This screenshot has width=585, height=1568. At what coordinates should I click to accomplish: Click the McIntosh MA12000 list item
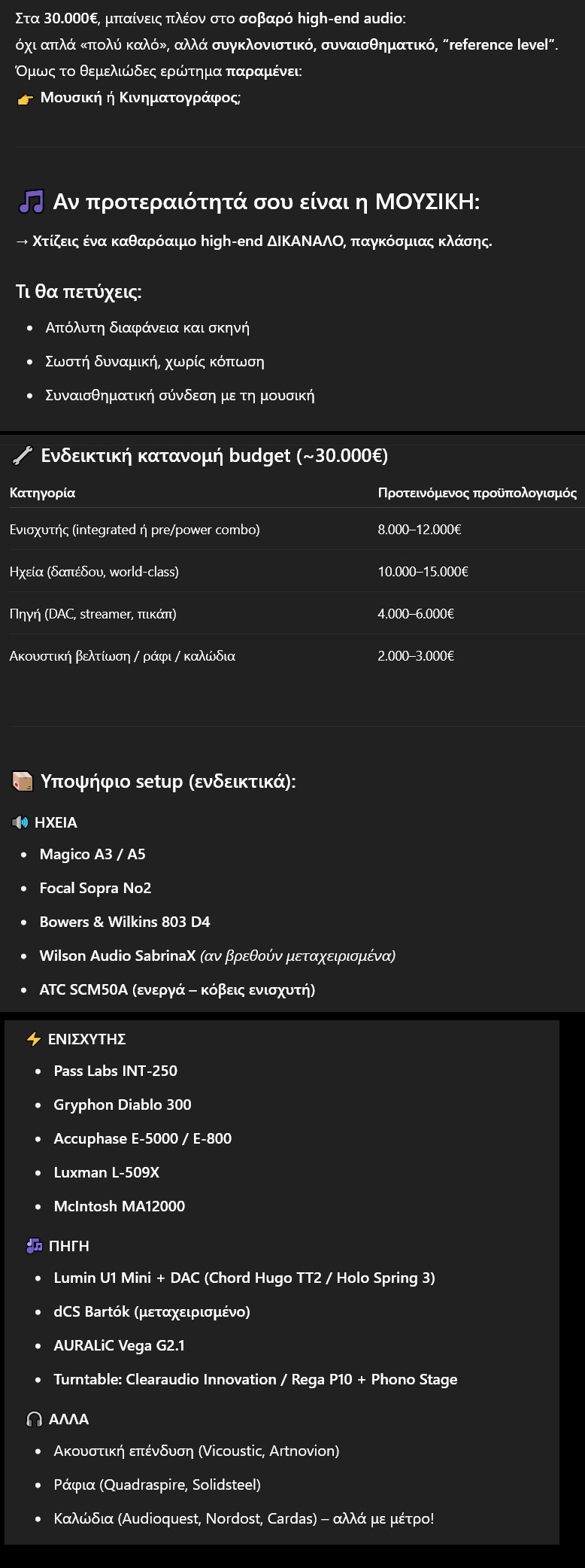click(x=119, y=1206)
